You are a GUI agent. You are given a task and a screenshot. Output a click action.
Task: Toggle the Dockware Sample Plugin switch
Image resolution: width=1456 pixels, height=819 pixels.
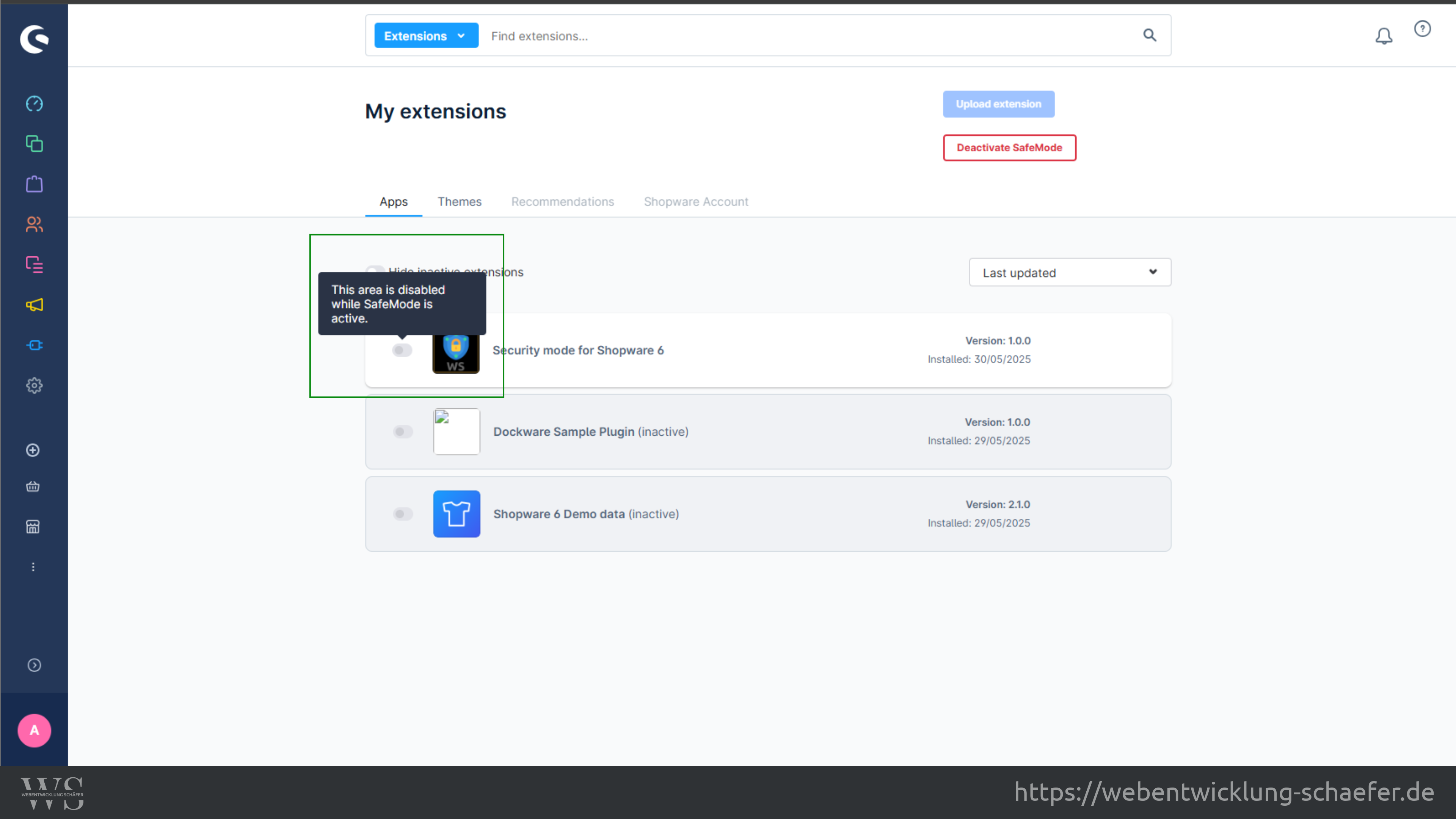coord(403,432)
